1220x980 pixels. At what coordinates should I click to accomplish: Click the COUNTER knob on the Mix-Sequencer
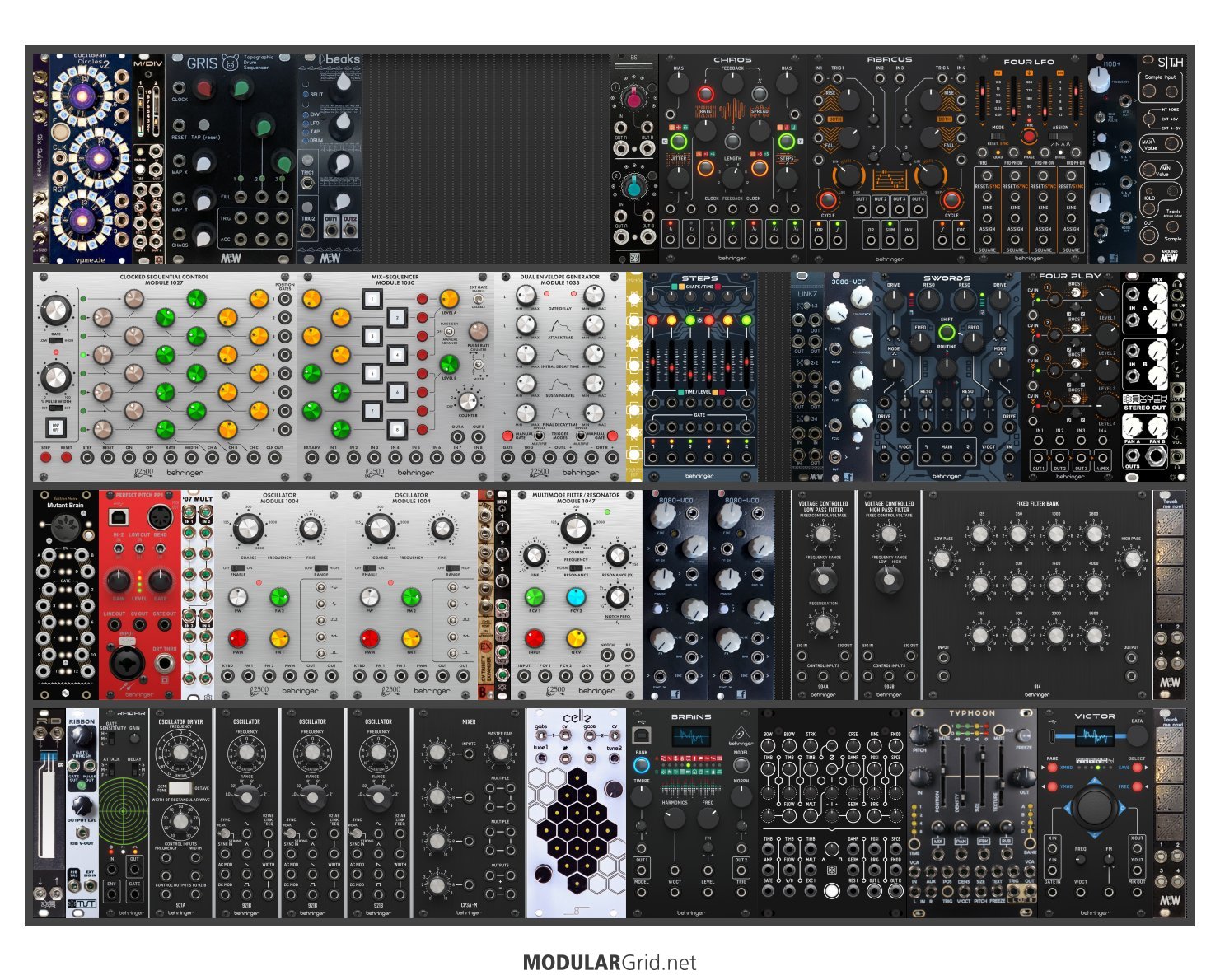click(467, 401)
